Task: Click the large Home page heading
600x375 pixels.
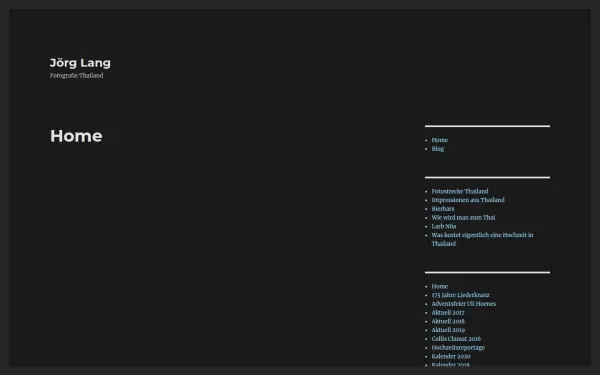Action: point(76,136)
